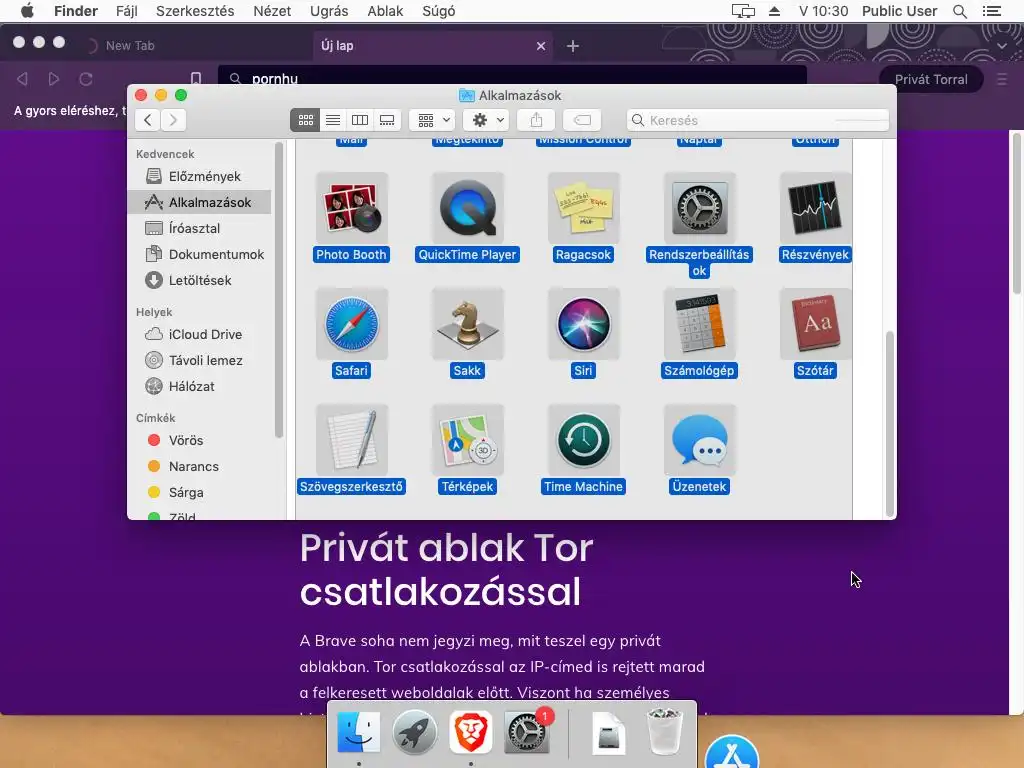Open the group-by arrangement dropdown
1024x768 pixels.
[x=433, y=120]
